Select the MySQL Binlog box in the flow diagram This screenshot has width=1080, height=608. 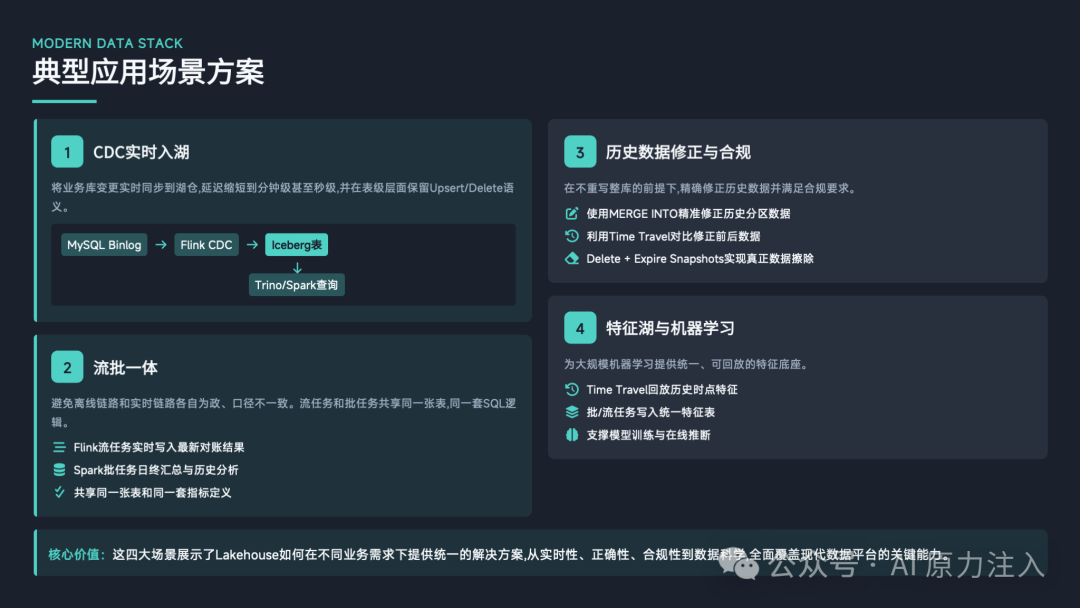pos(104,245)
